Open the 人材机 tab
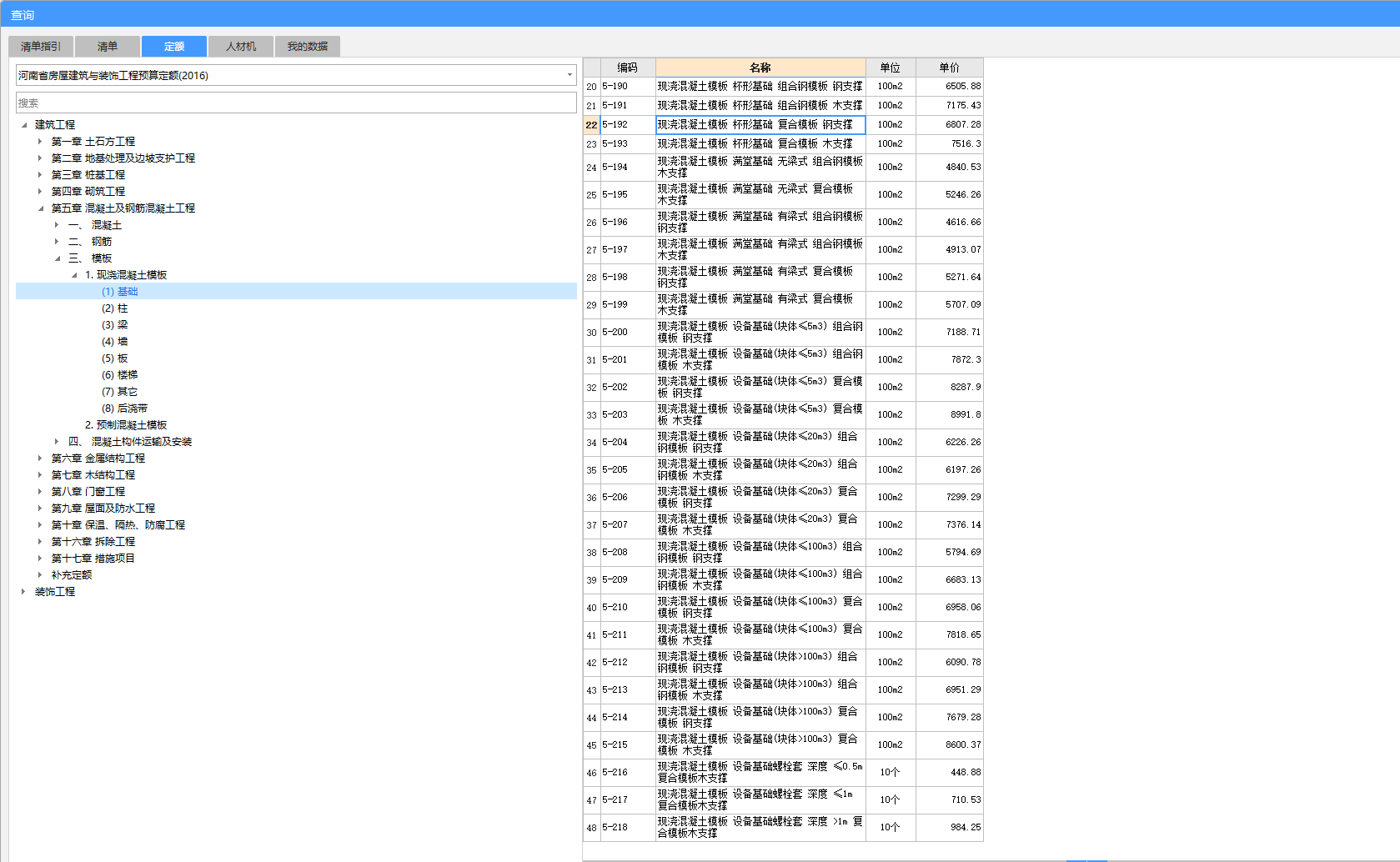 point(241,47)
